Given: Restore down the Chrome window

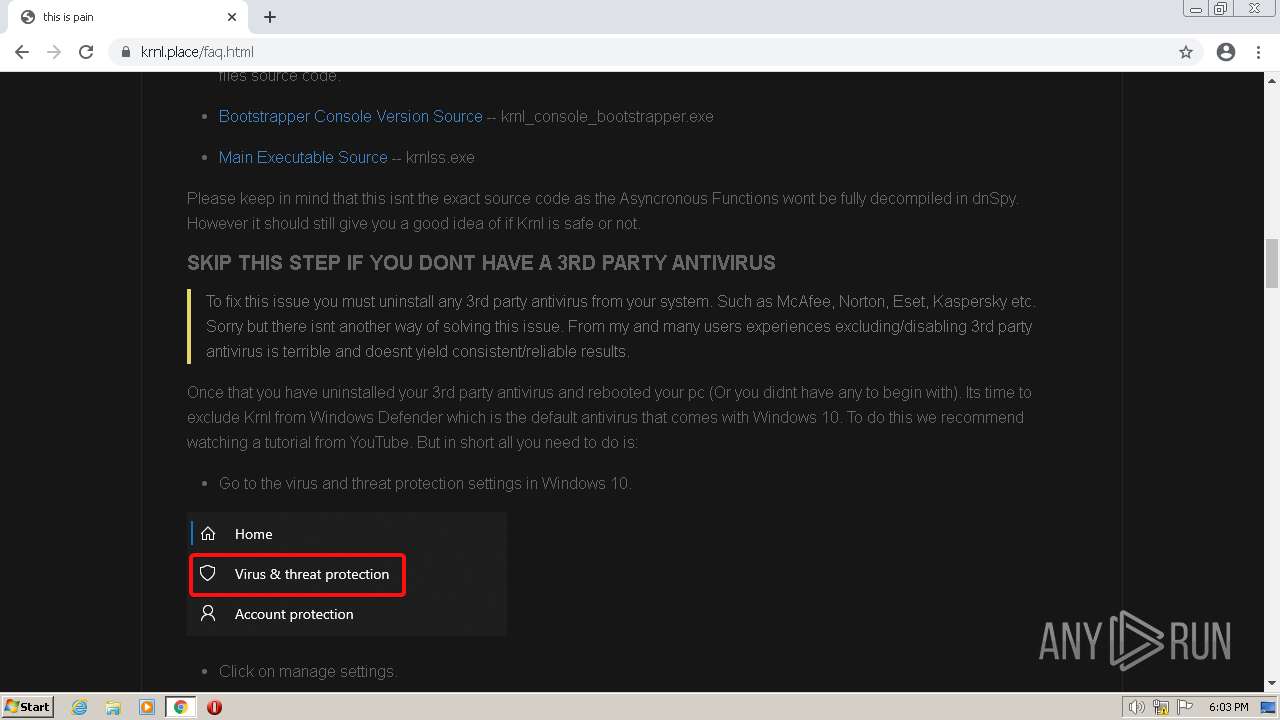Looking at the screenshot, I should tap(1221, 9).
